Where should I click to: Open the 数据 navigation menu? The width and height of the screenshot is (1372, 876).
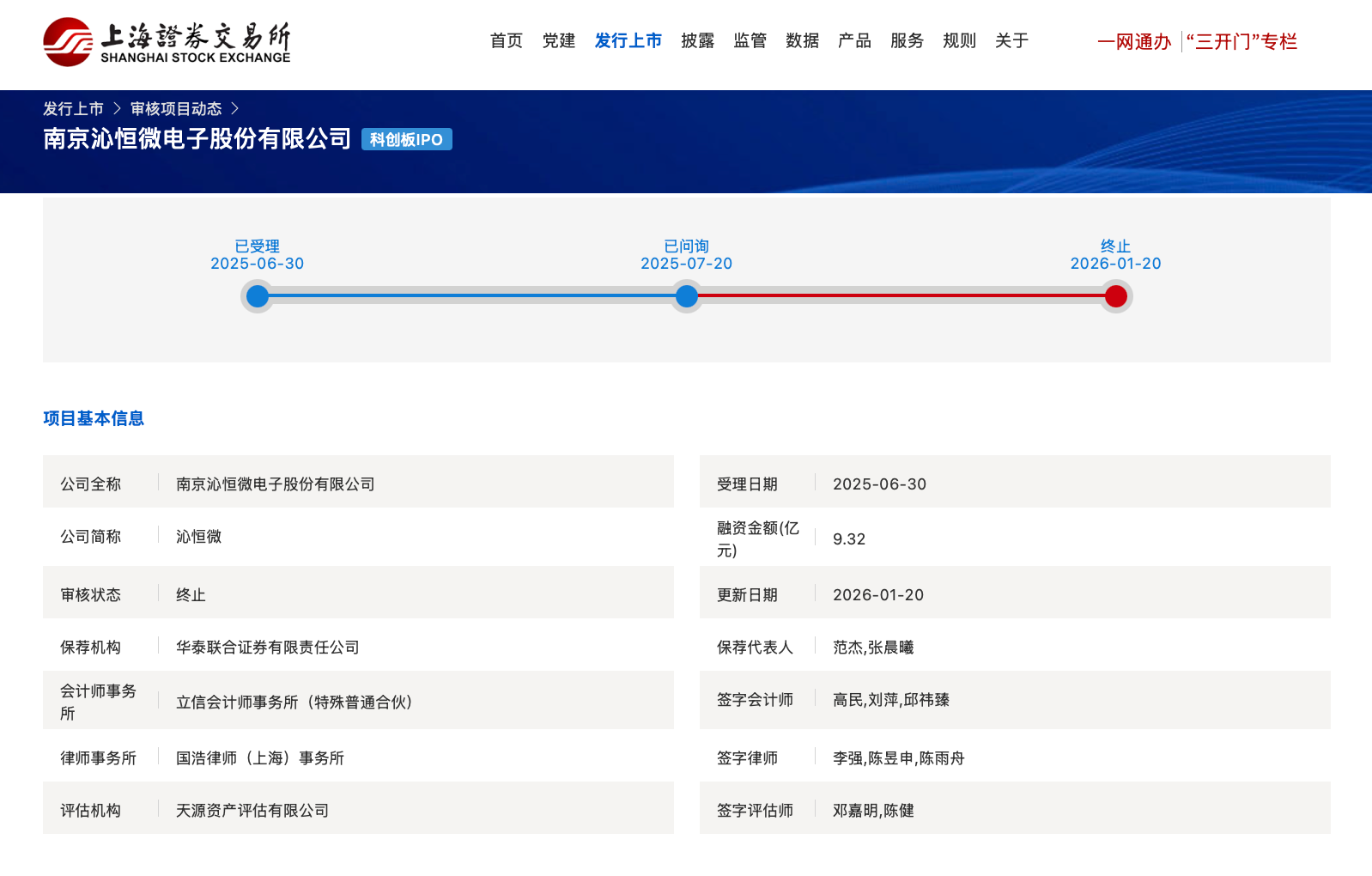(803, 40)
